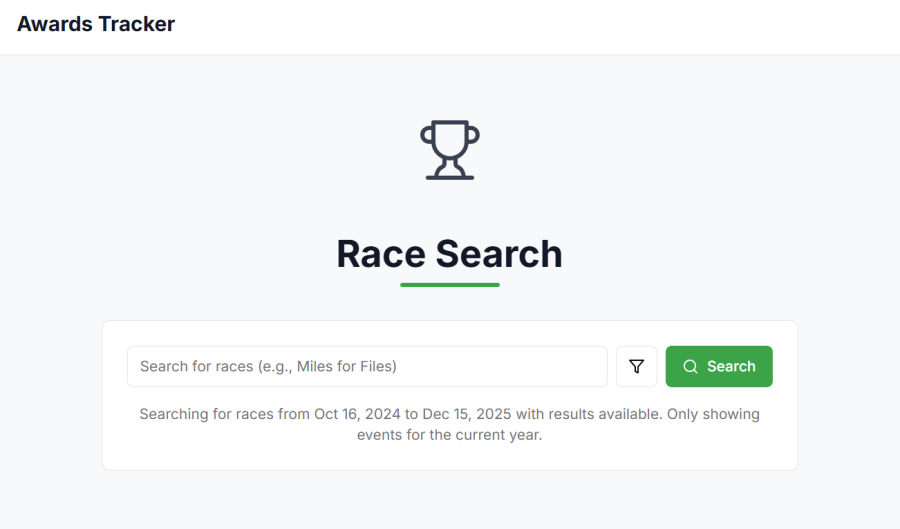
Task: Click the word 'Search' on the green button
Action: pyautogui.click(x=731, y=367)
